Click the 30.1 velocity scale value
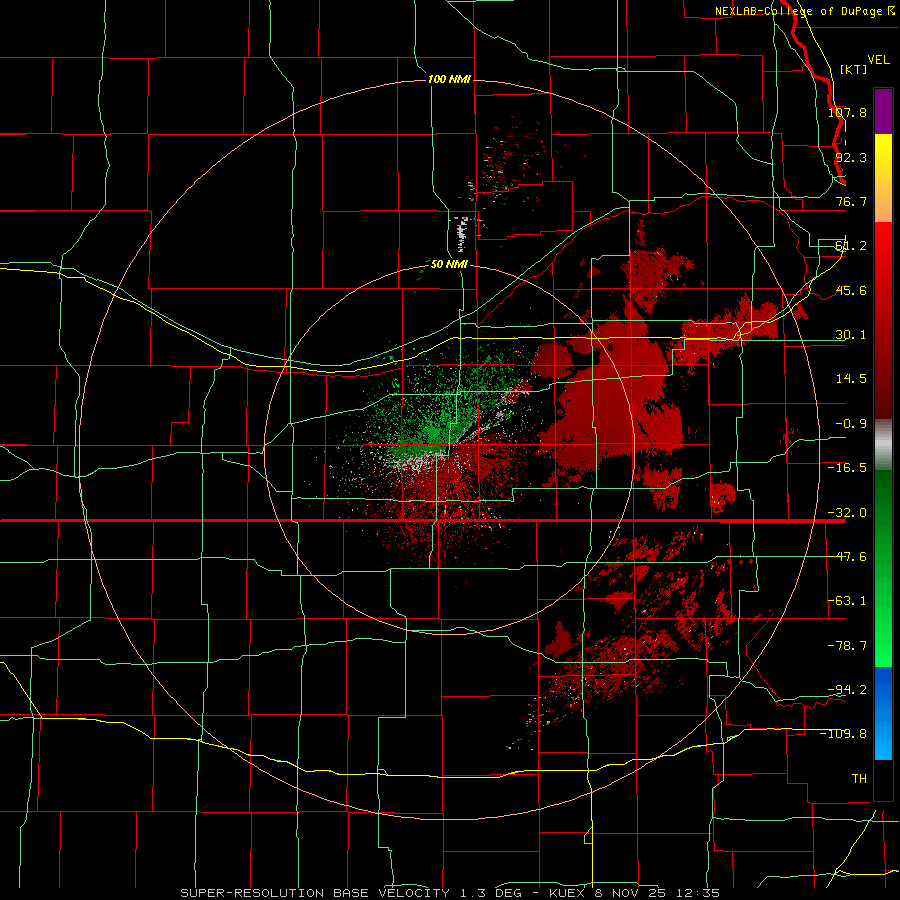Screen dimensions: 900x900 [x=851, y=334]
